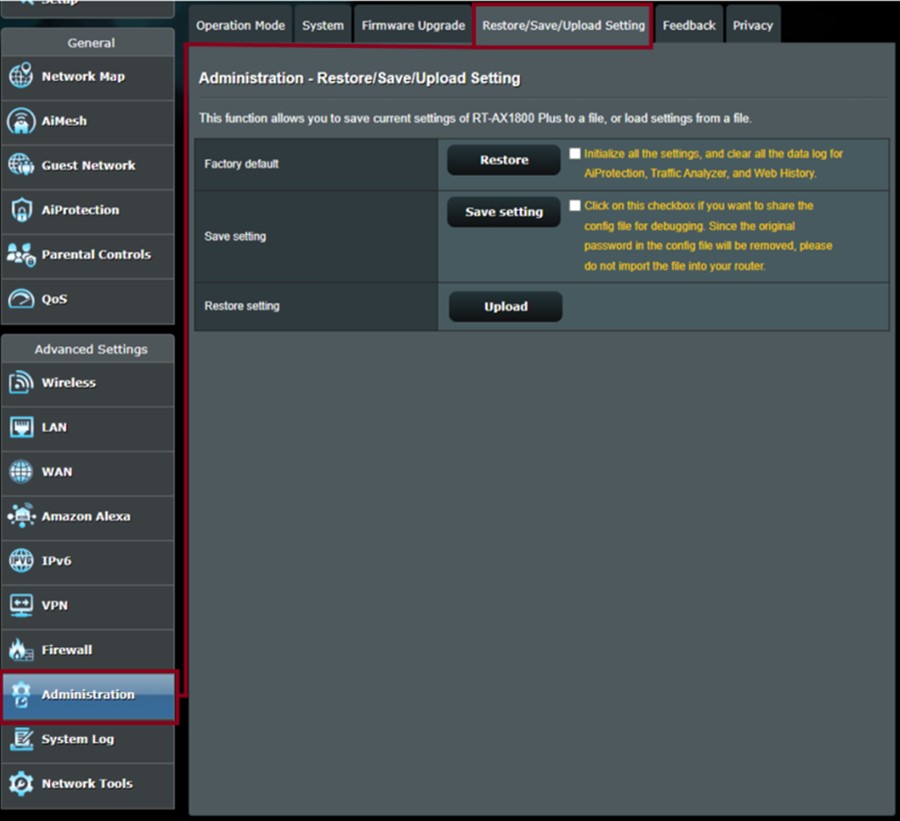The image size is (900, 821).
Task: Open the Operation Mode tab
Action: (240, 25)
